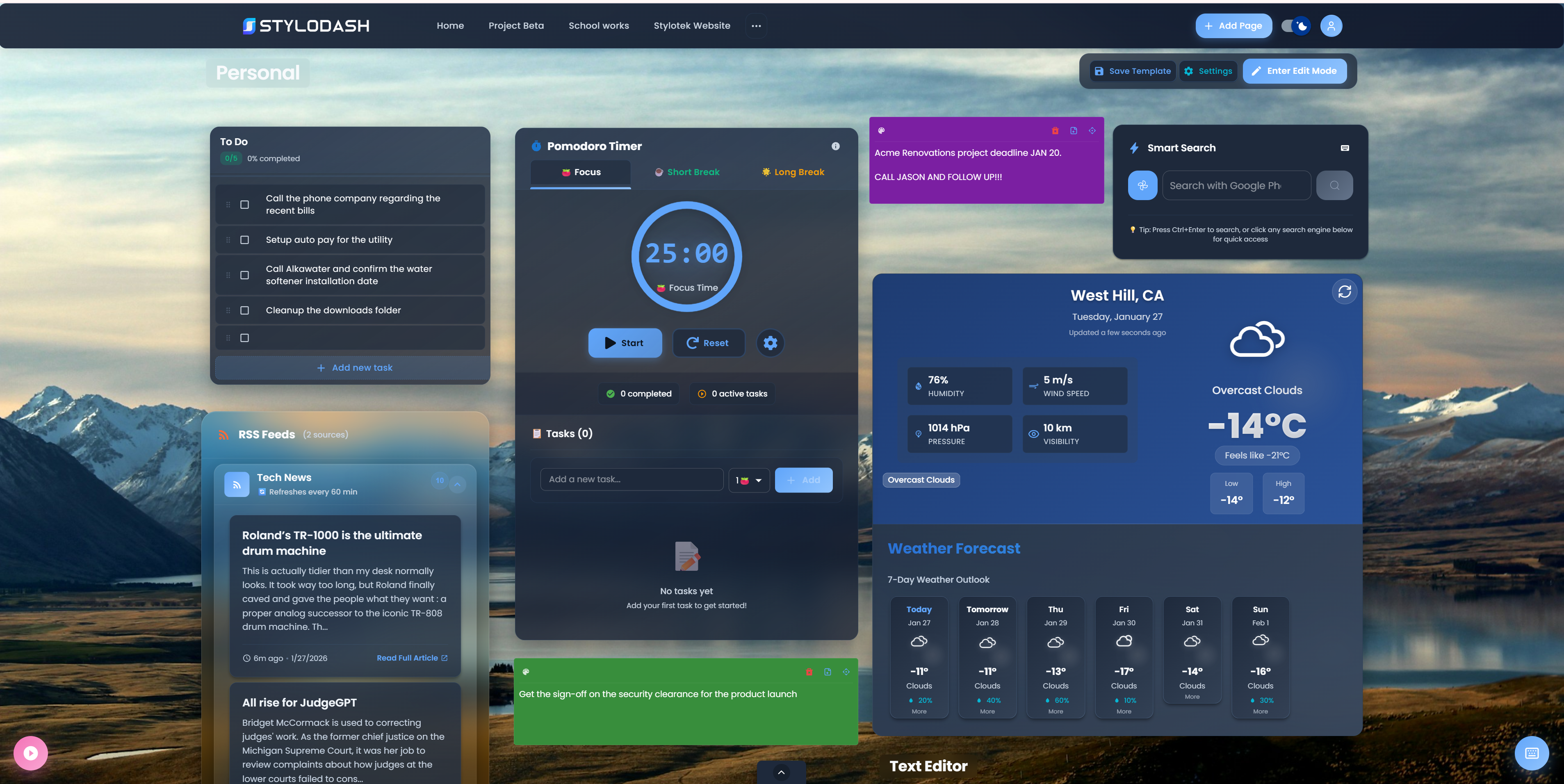1564x784 pixels.
Task: Click move icon on green sticky note
Action: 846,672
